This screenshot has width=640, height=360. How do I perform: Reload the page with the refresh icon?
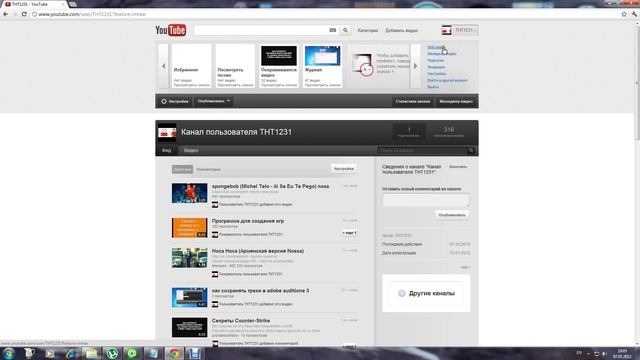(24, 14)
